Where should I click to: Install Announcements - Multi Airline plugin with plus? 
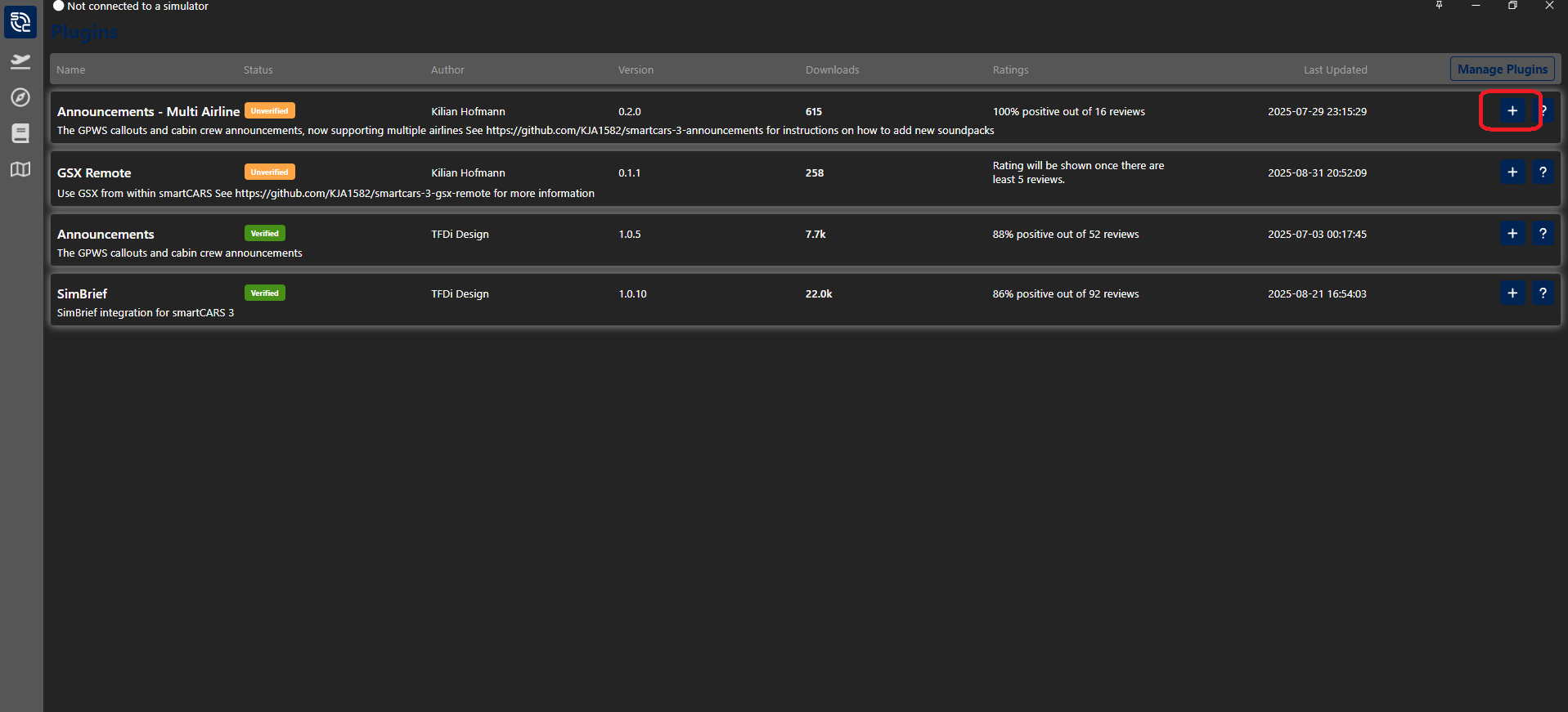[1512, 111]
